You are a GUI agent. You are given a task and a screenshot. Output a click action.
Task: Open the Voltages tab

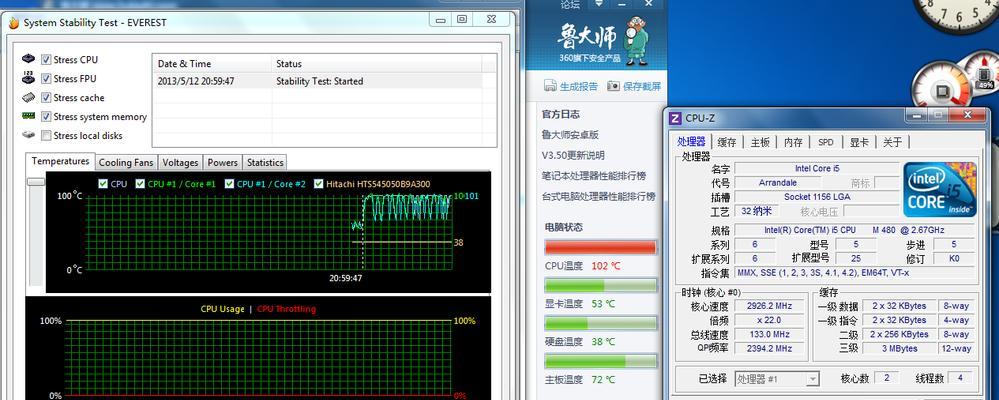tap(180, 162)
